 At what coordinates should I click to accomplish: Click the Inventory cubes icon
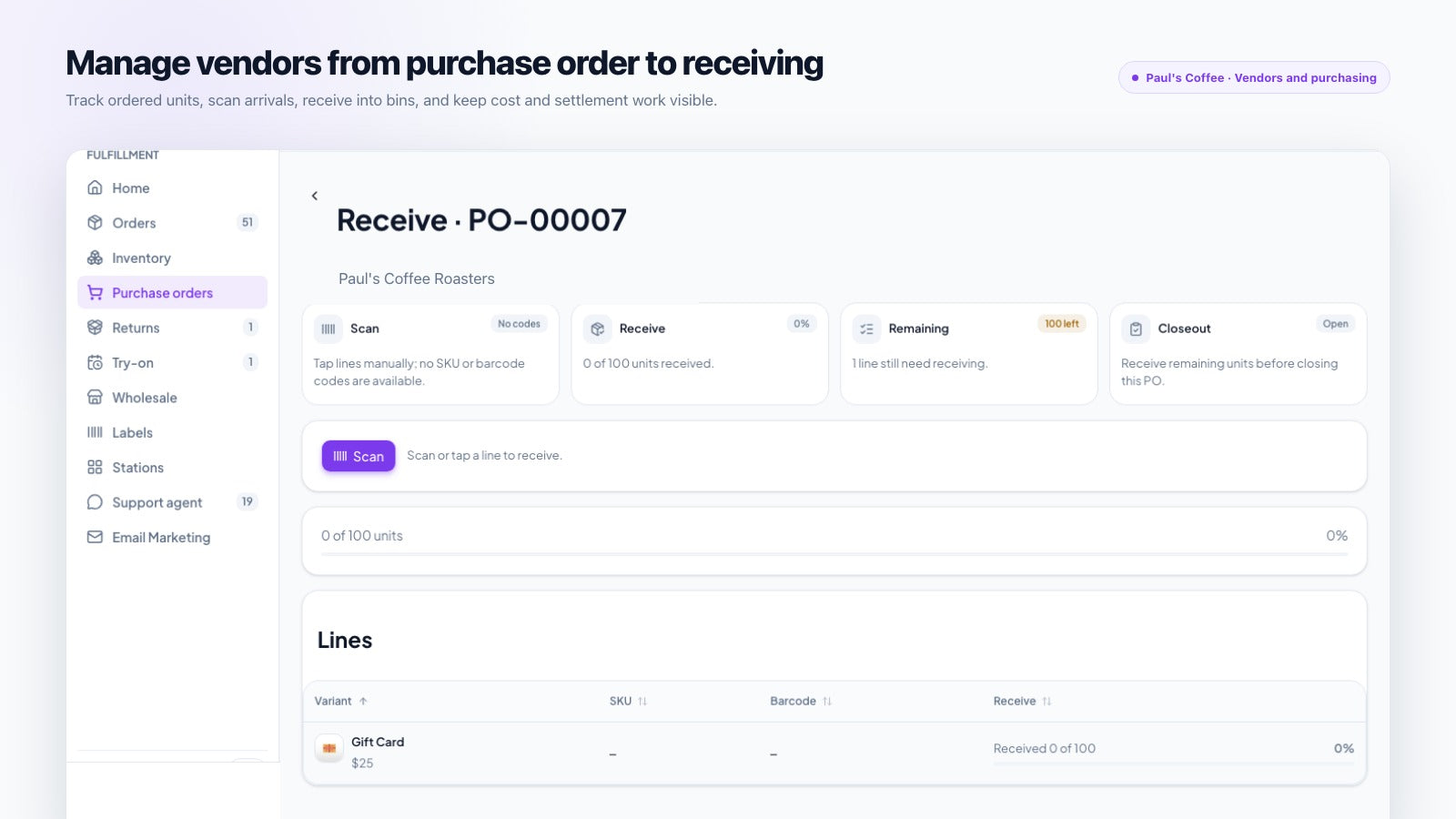point(95,258)
